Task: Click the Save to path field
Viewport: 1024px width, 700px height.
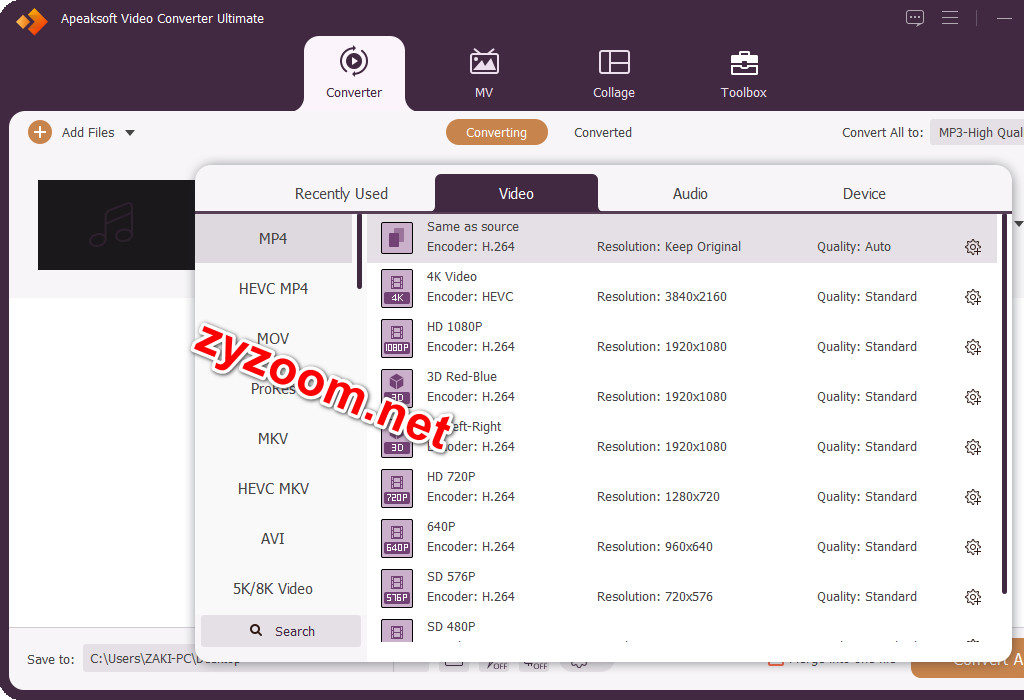Action: (x=238, y=659)
